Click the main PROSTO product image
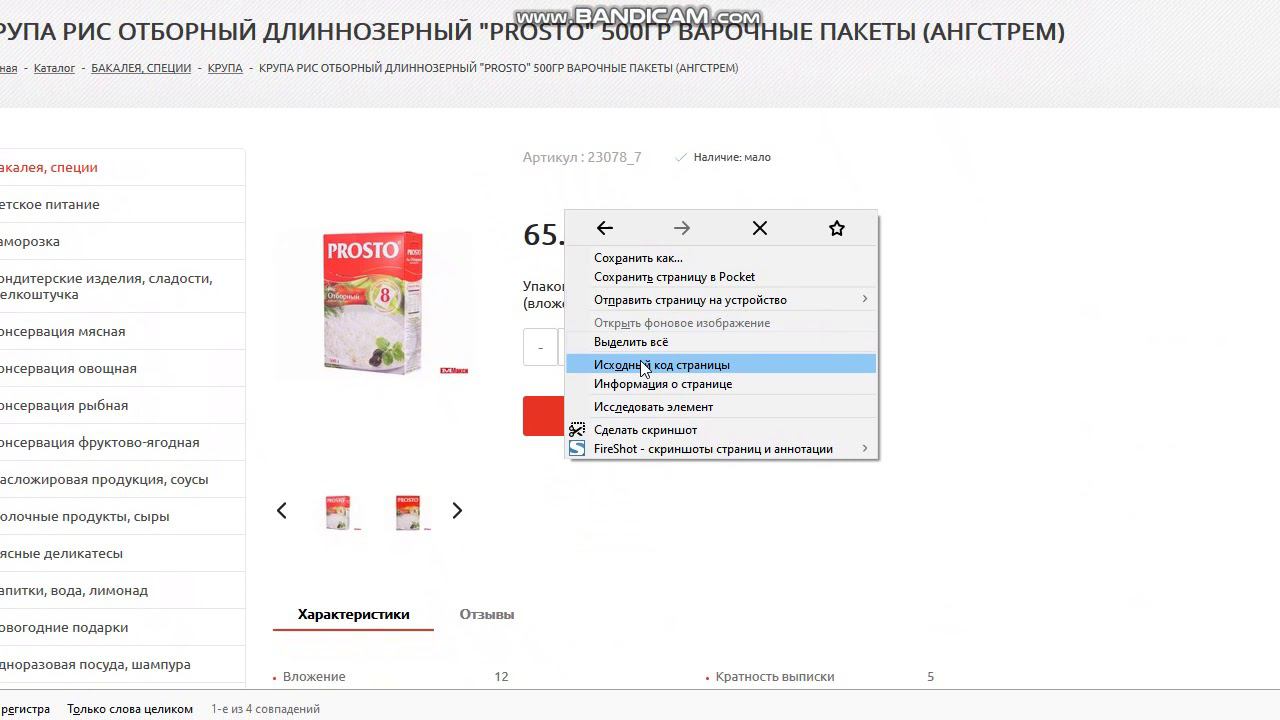 coord(374,303)
